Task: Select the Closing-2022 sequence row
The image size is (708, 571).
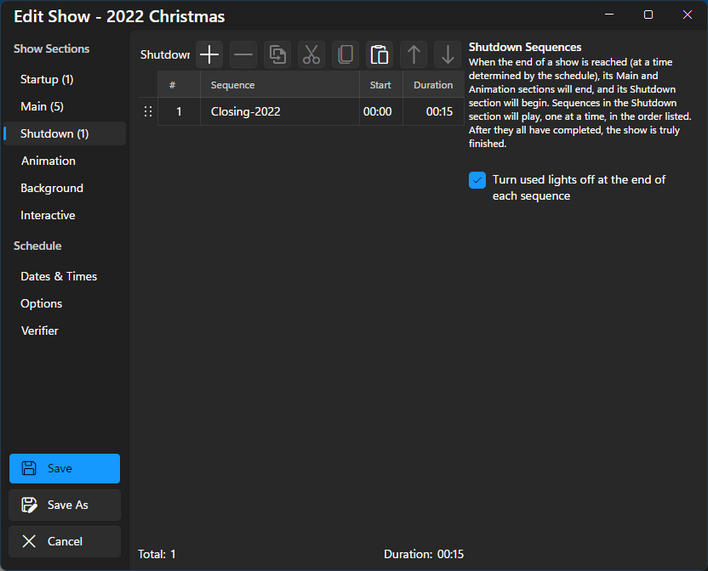Action: click(x=280, y=112)
